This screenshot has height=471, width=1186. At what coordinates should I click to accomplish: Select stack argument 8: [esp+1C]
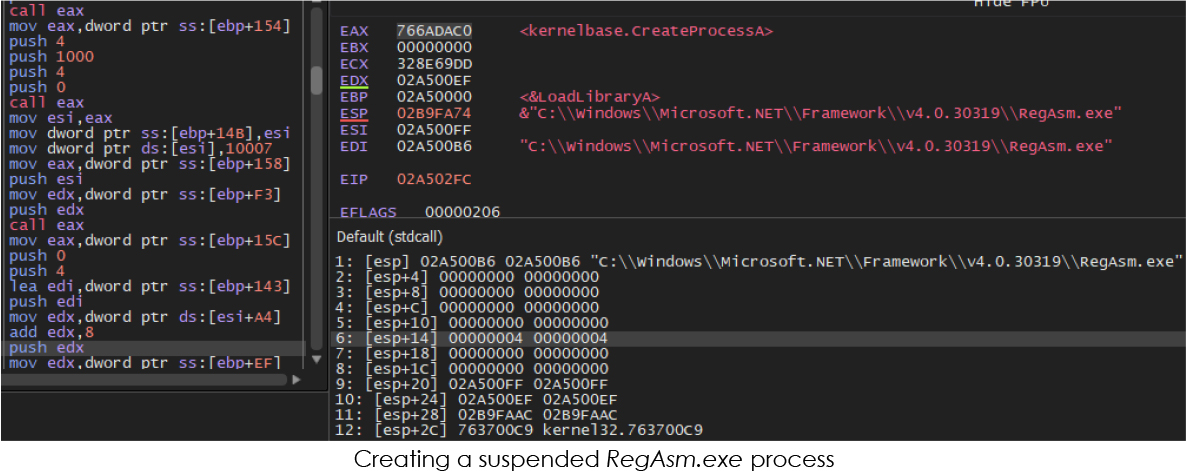[471, 369]
